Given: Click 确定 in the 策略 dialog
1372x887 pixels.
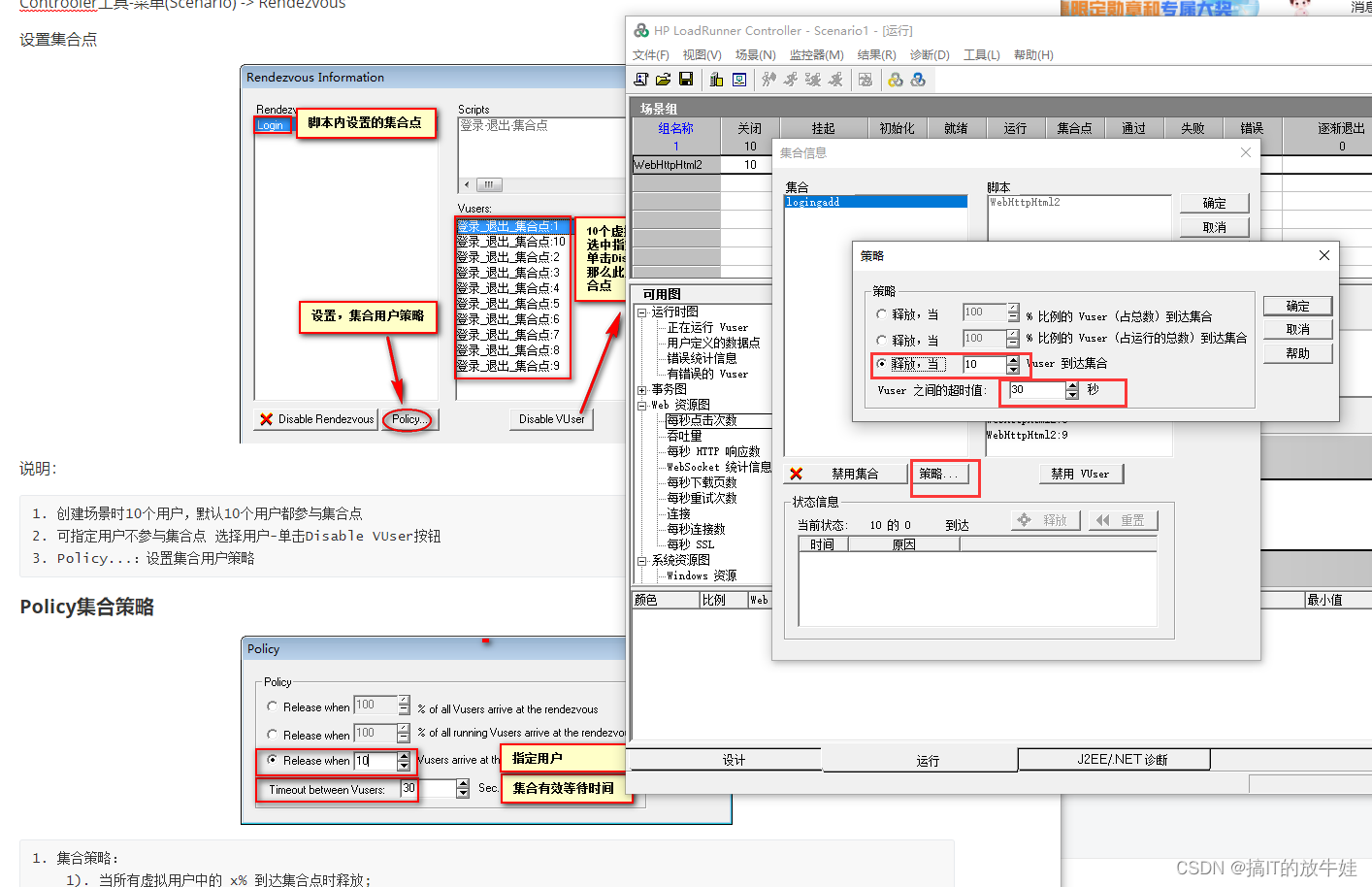Looking at the screenshot, I should click(x=1297, y=306).
